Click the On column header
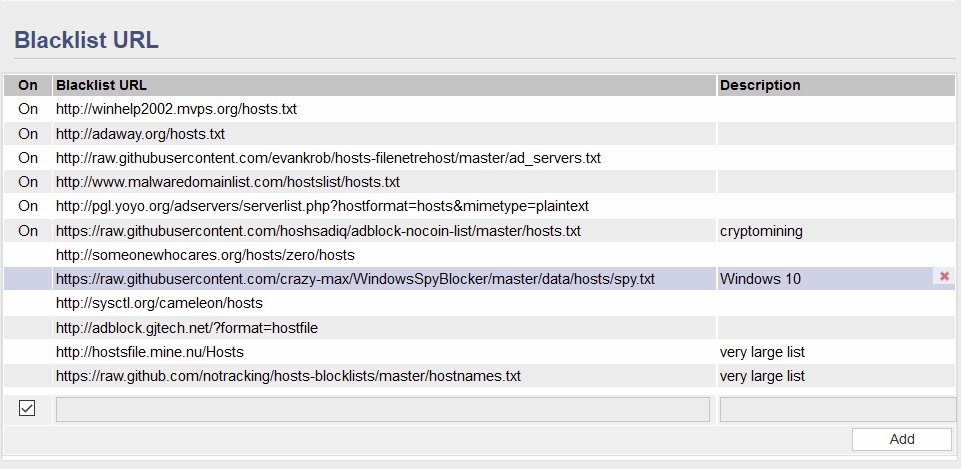 click(28, 85)
